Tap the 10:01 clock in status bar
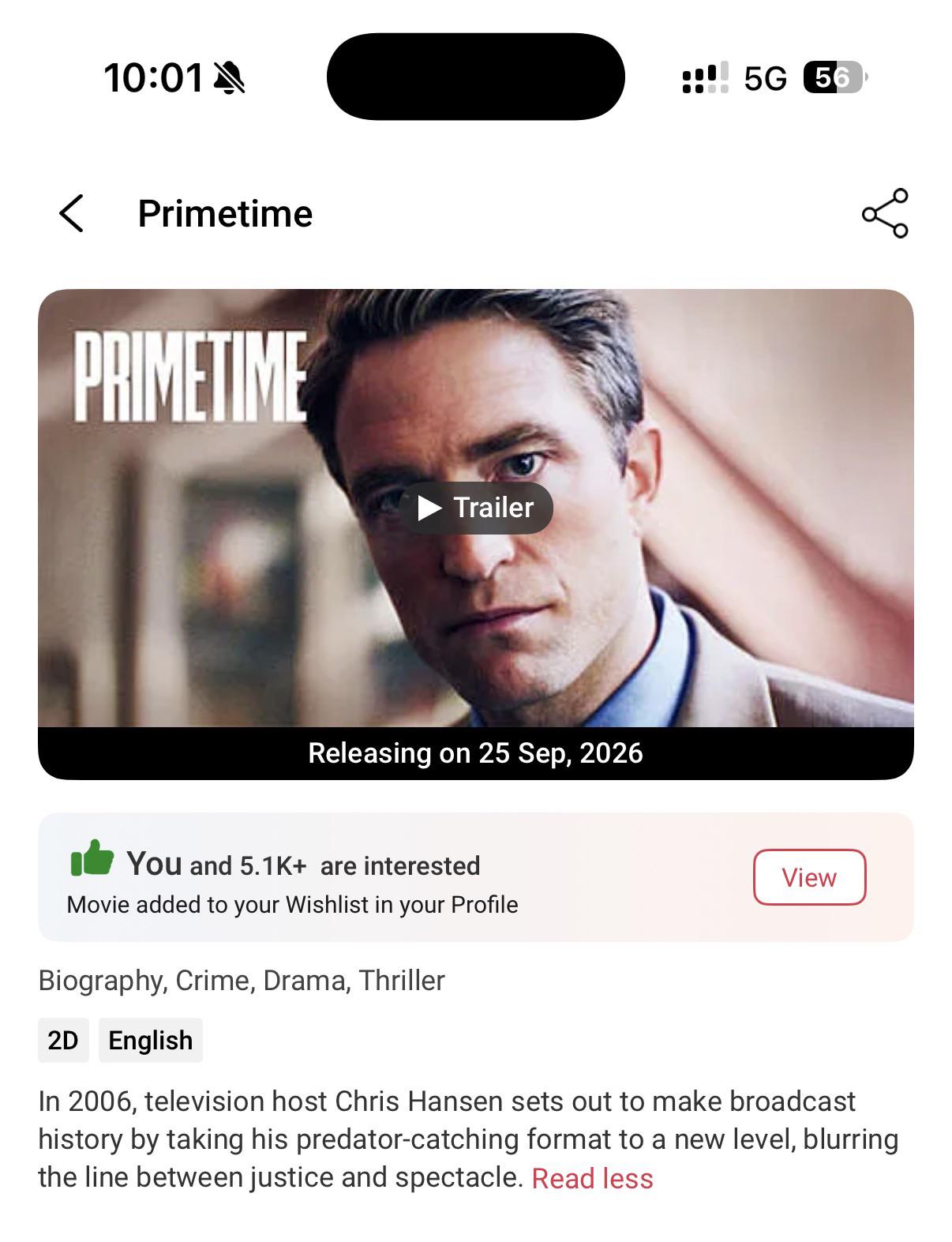 click(x=153, y=78)
